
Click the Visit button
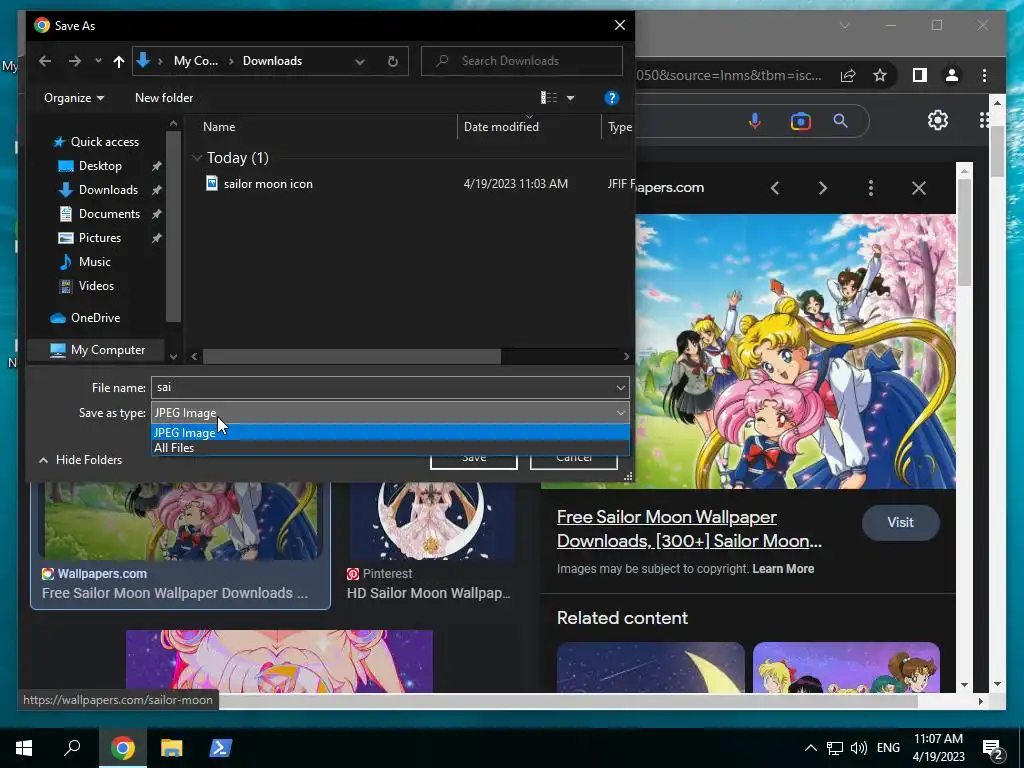[901, 522]
